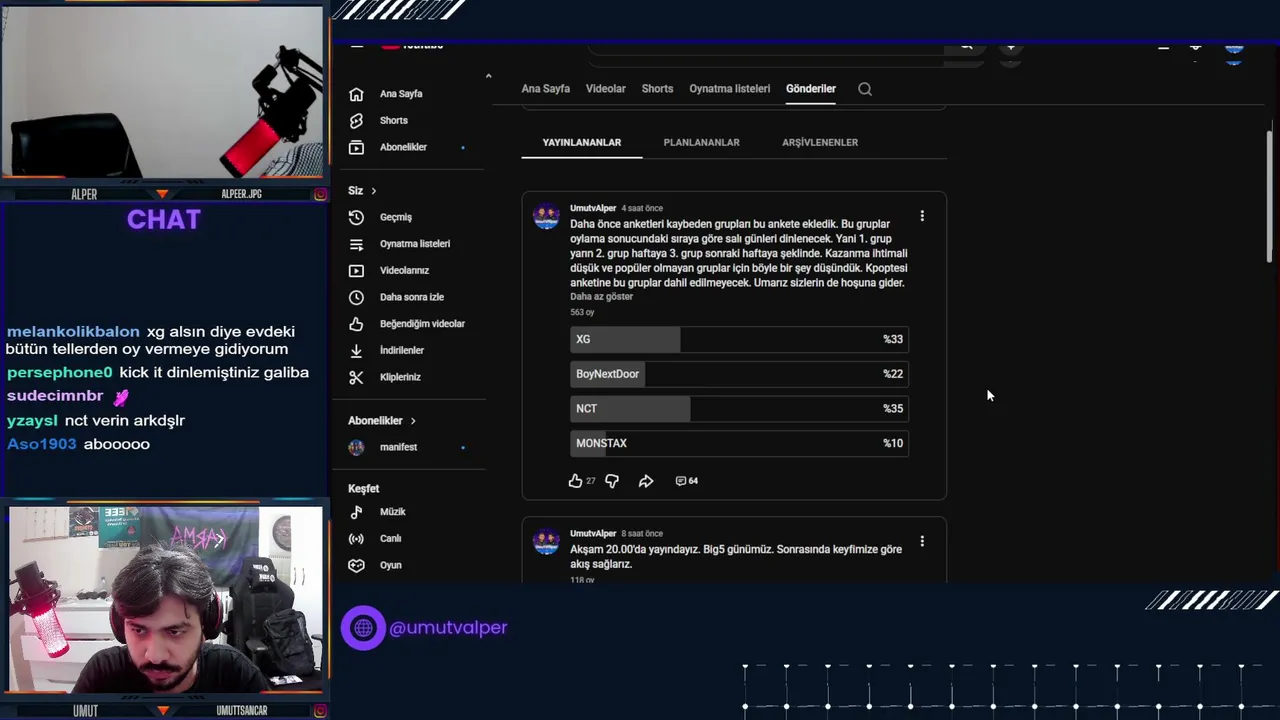
Task: Click the Keşfet section heading
Action: pyautogui.click(x=363, y=489)
